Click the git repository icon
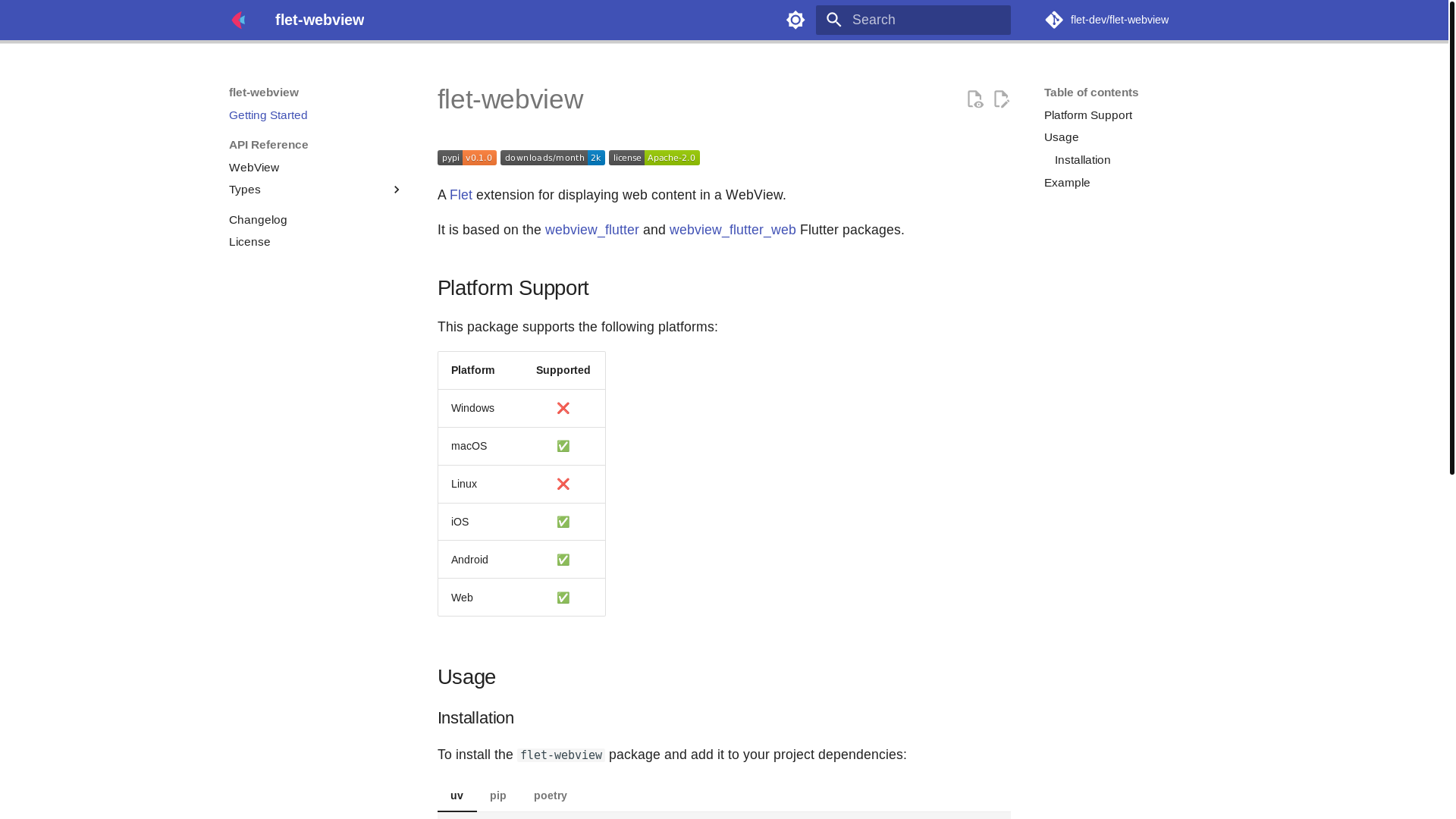The height and width of the screenshot is (819, 1456). pyautogui.click(x=1054, y=20)
